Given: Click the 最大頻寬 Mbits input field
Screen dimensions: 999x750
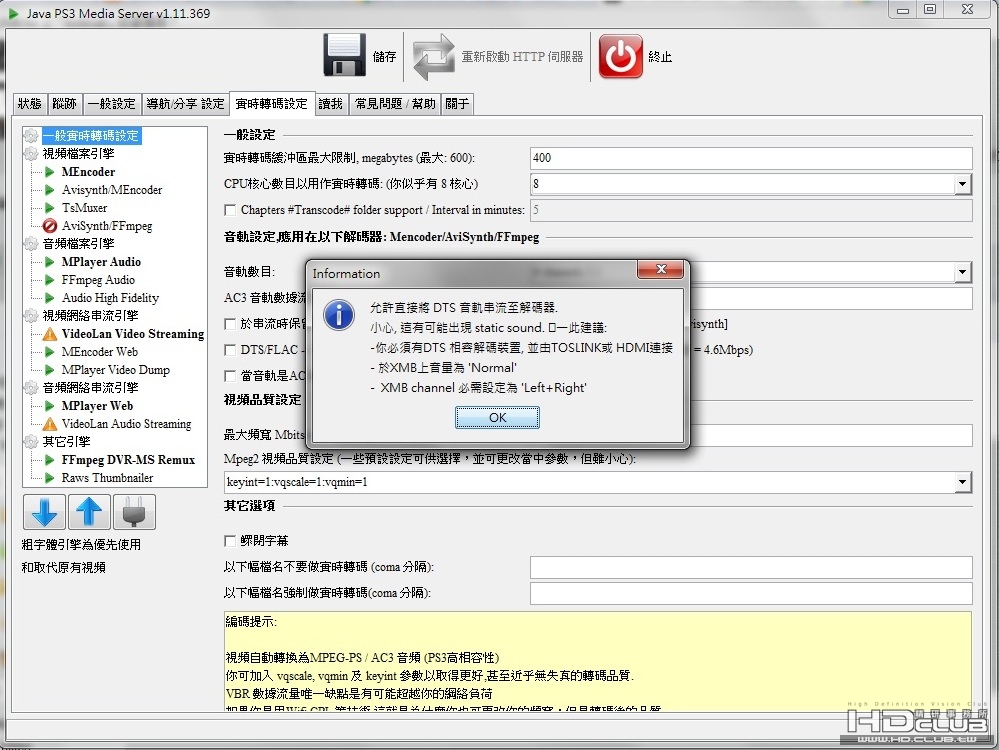Looking at the screenshot, I should coord(830,435).
